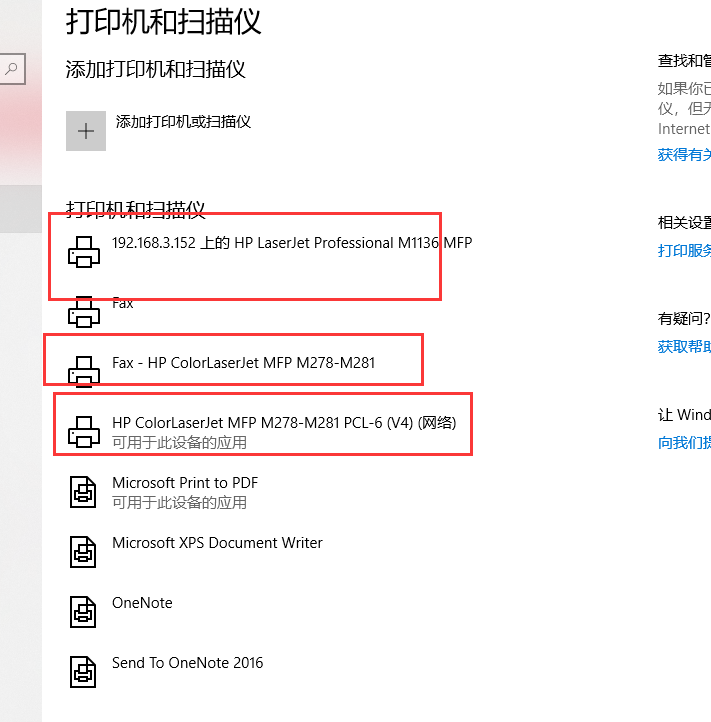This screenshot has height=722, width=711.
Task: Open the 获取帮助 link under 有疑问
Action: [x=684, y=346]
